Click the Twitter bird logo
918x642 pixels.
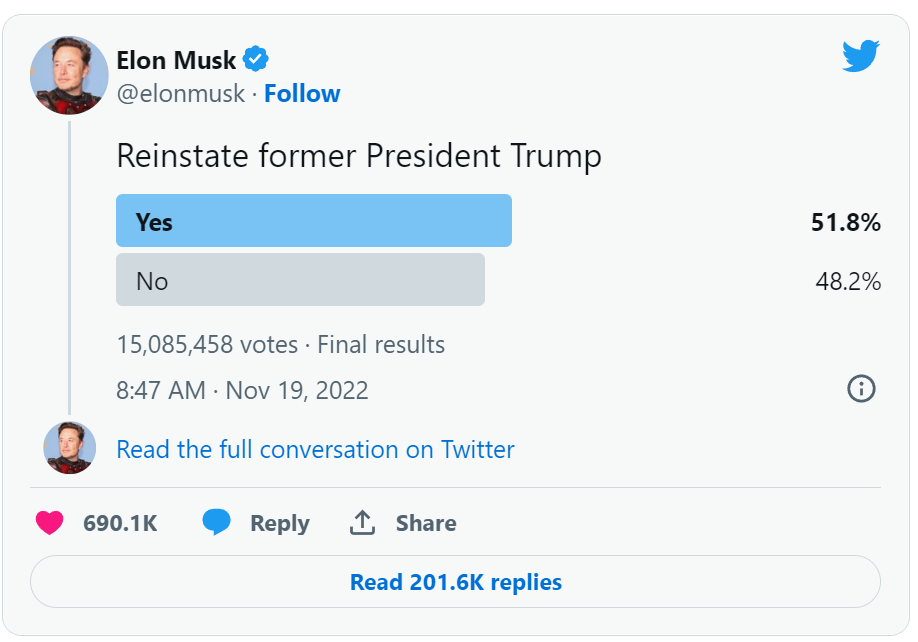860,57
